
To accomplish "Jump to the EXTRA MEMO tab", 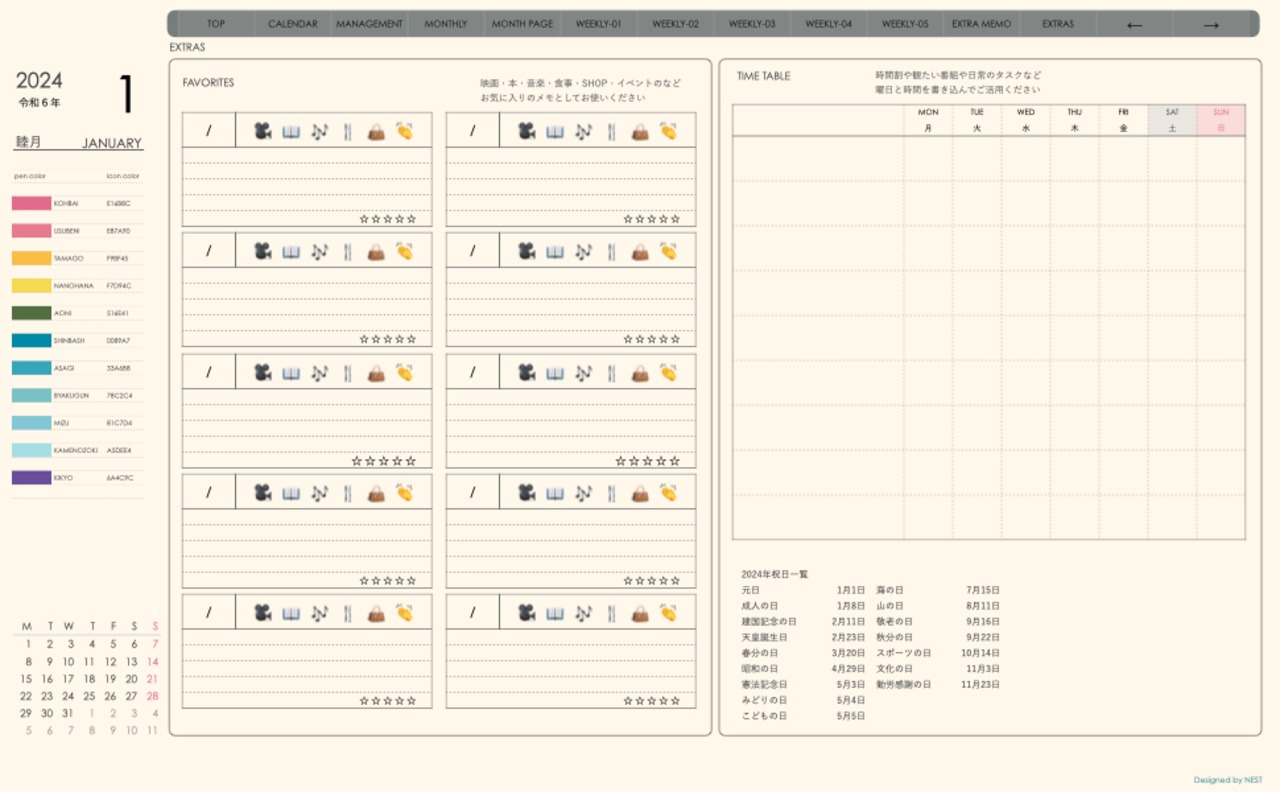I will [x=981, y=24].
